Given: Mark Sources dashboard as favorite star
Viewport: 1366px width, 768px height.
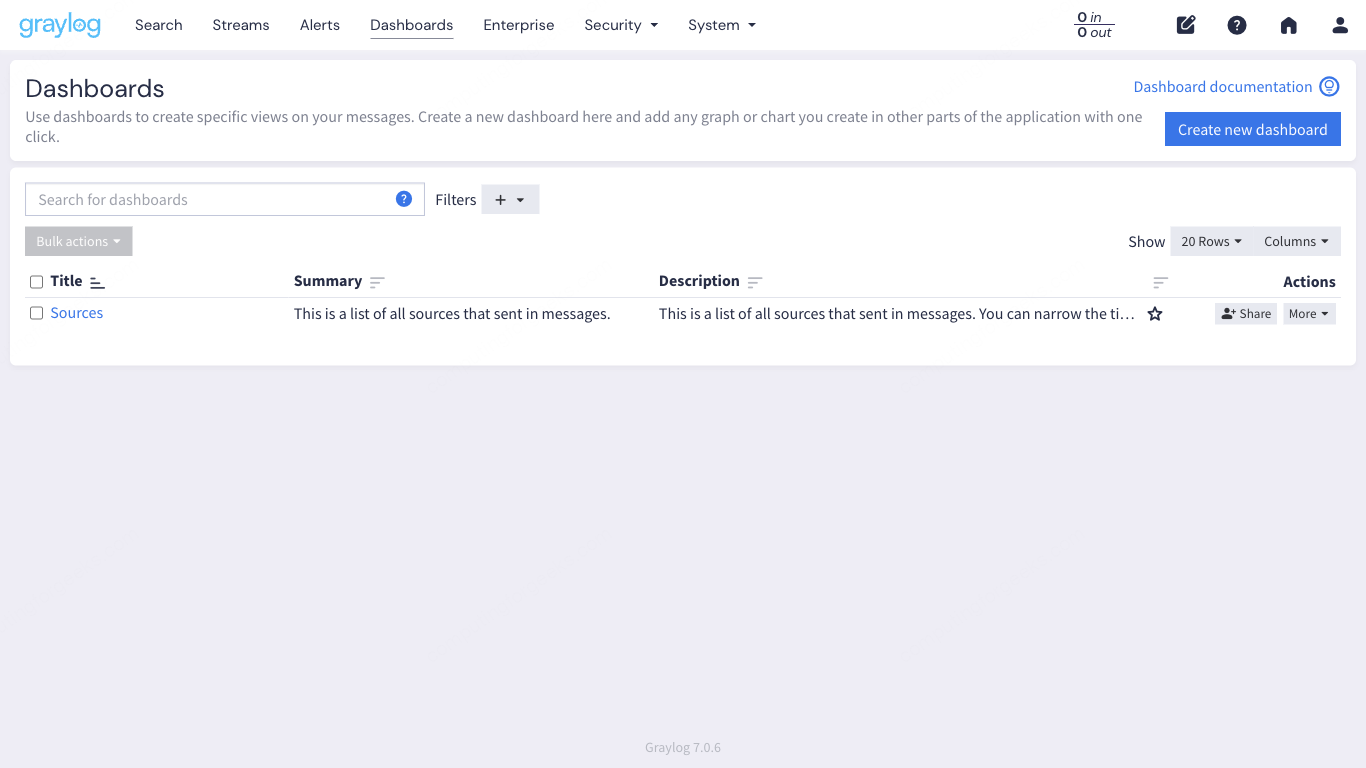Looking at the screenshot, I should [1155, 314].
